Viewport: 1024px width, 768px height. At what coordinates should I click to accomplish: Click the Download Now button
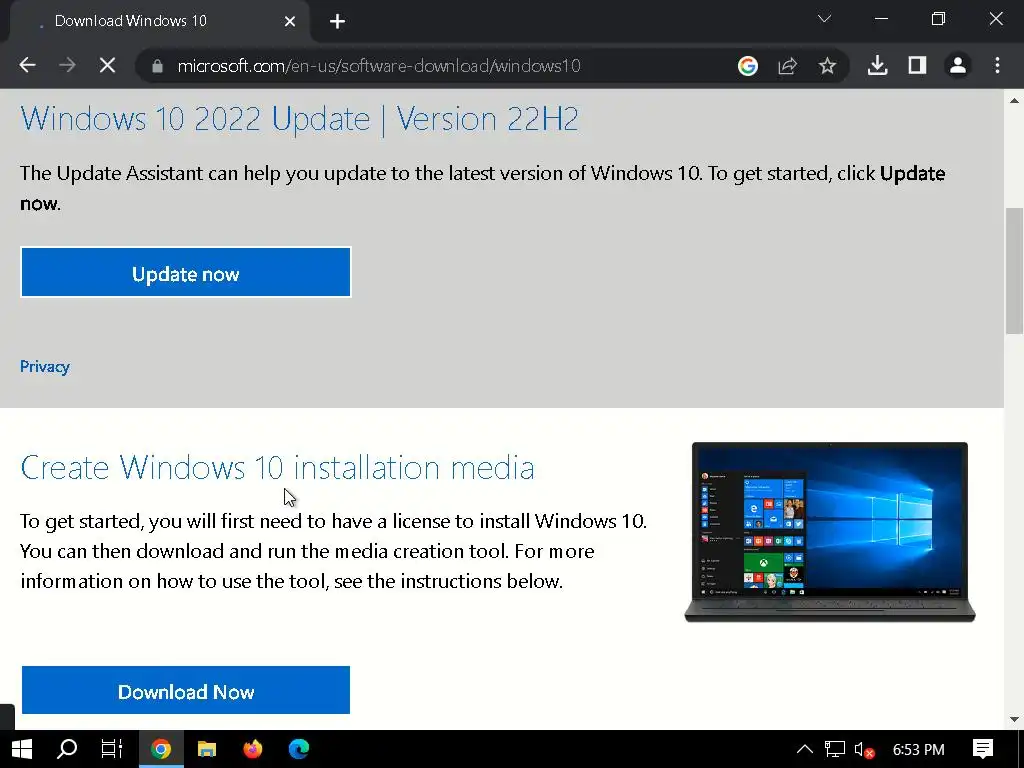(x=186, y=690)
